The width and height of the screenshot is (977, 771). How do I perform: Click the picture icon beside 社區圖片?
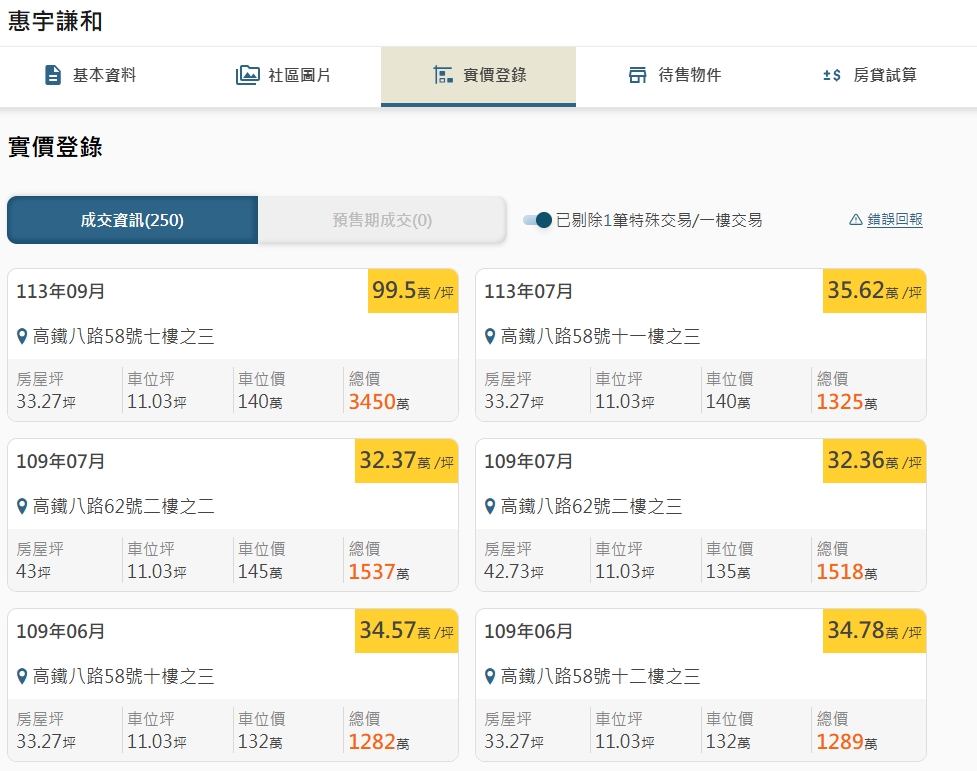tap(247, 76)
